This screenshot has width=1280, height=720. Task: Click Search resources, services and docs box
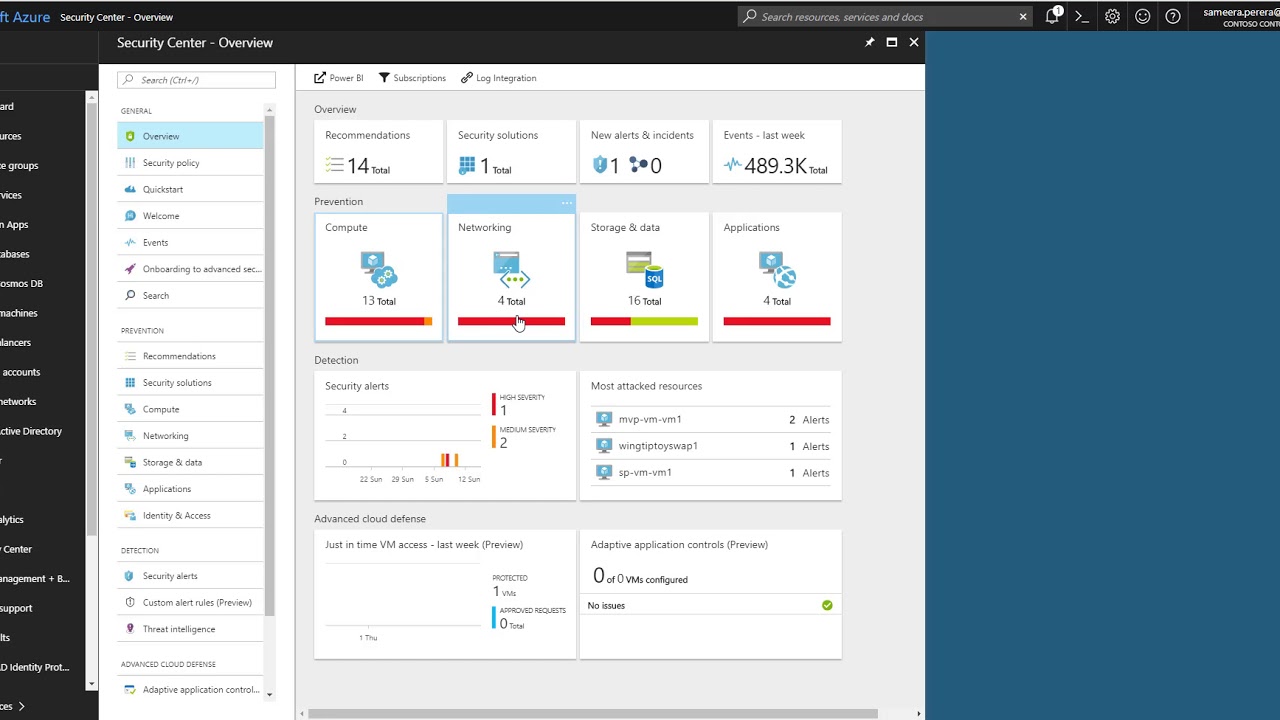click(885, 16)
